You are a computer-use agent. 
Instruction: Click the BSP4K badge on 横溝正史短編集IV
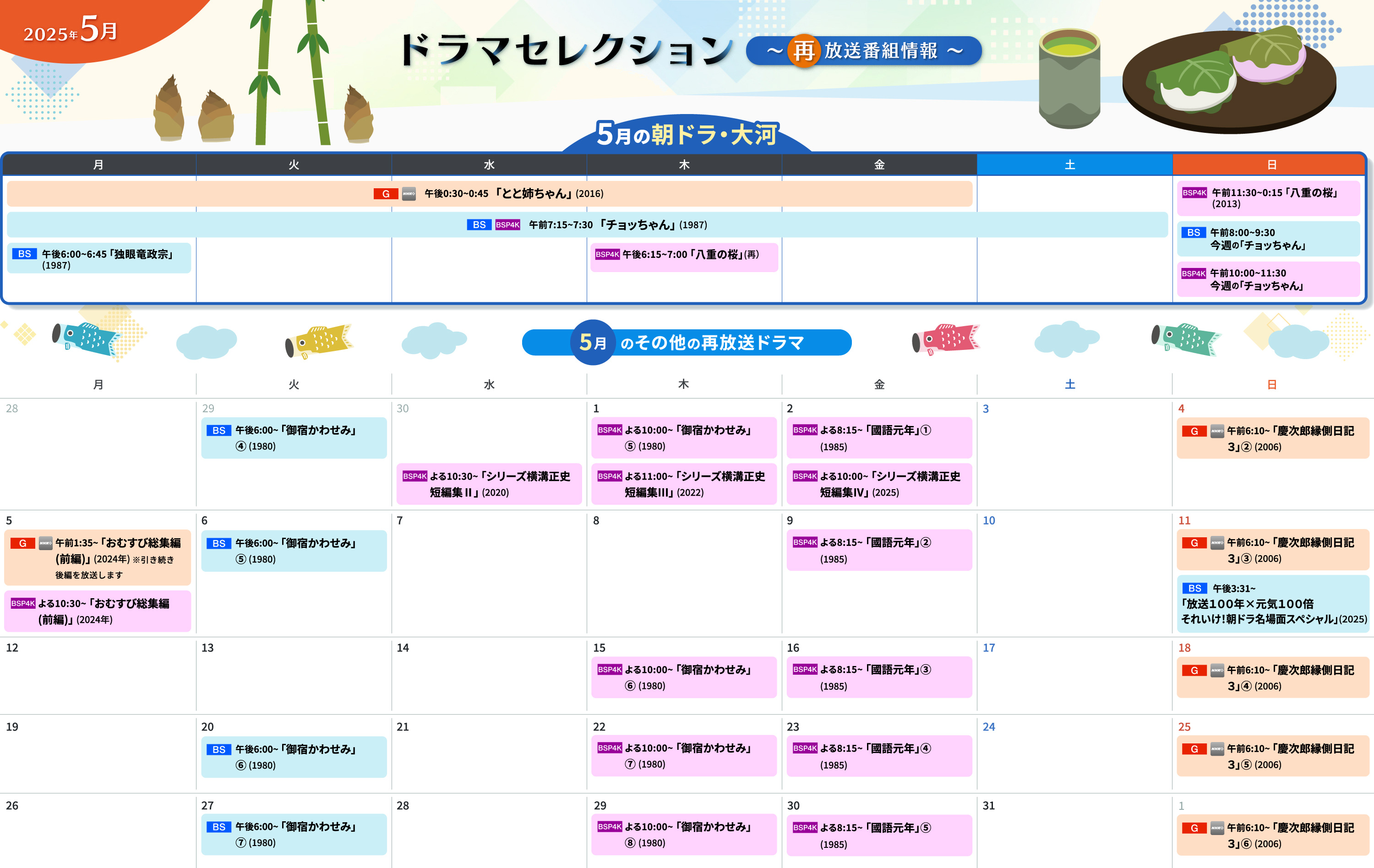pos(805,476)
